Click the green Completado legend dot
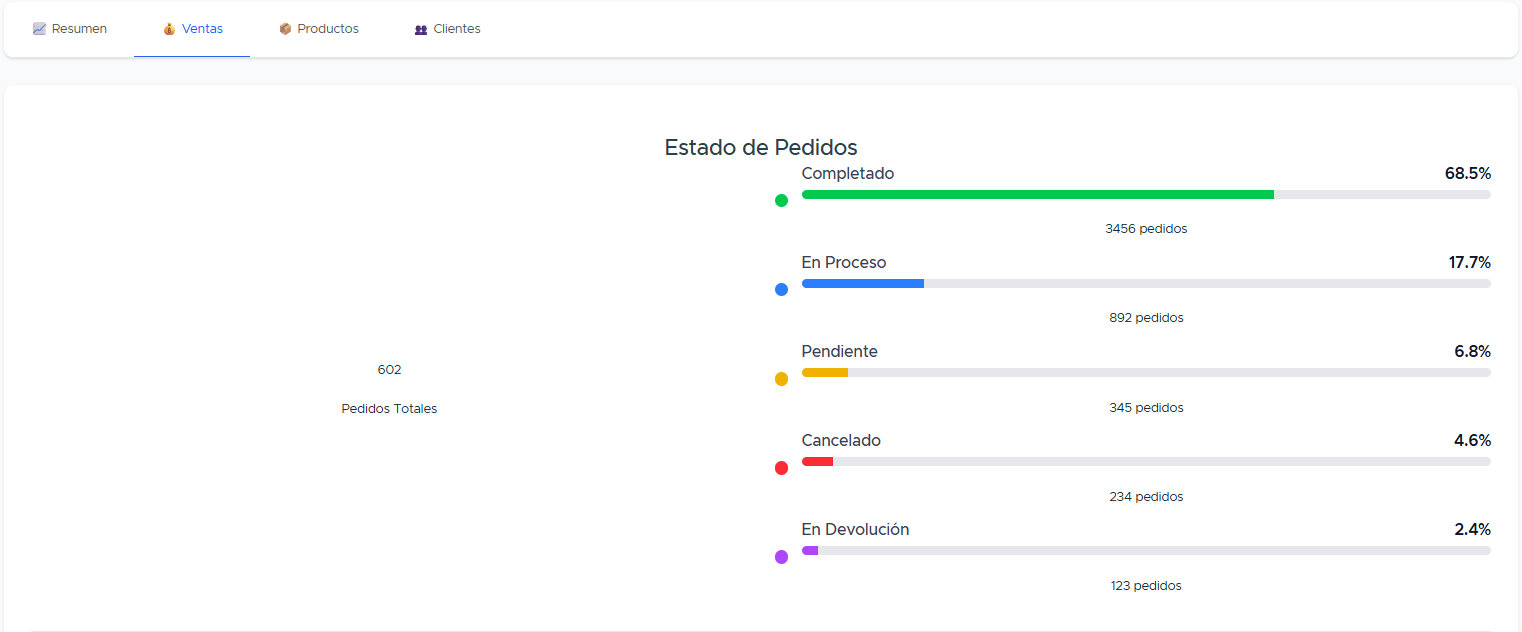Viewport: 1522px width, 632px height. click(x=781, y=200)
